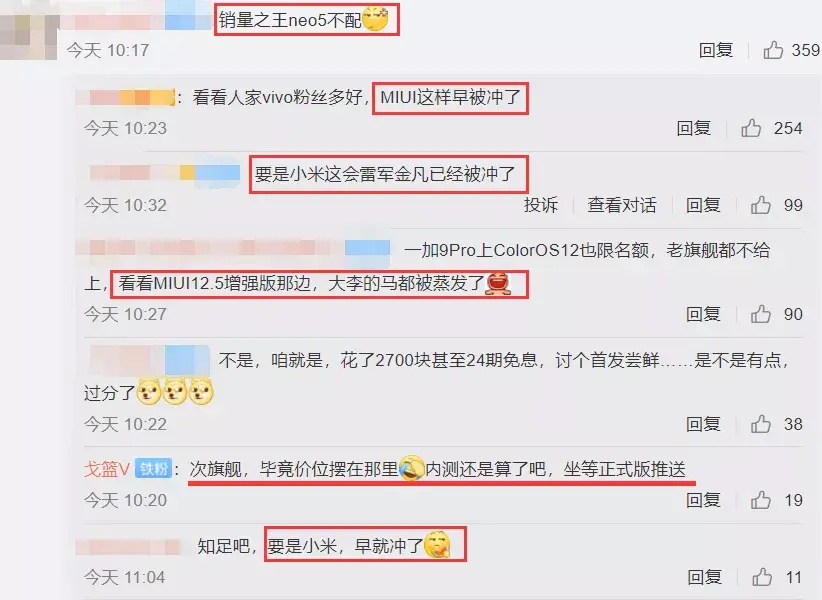822x600 pixels.
Task: Reply to the 销量之王neo5不配 comment
Action: (716, 50)
